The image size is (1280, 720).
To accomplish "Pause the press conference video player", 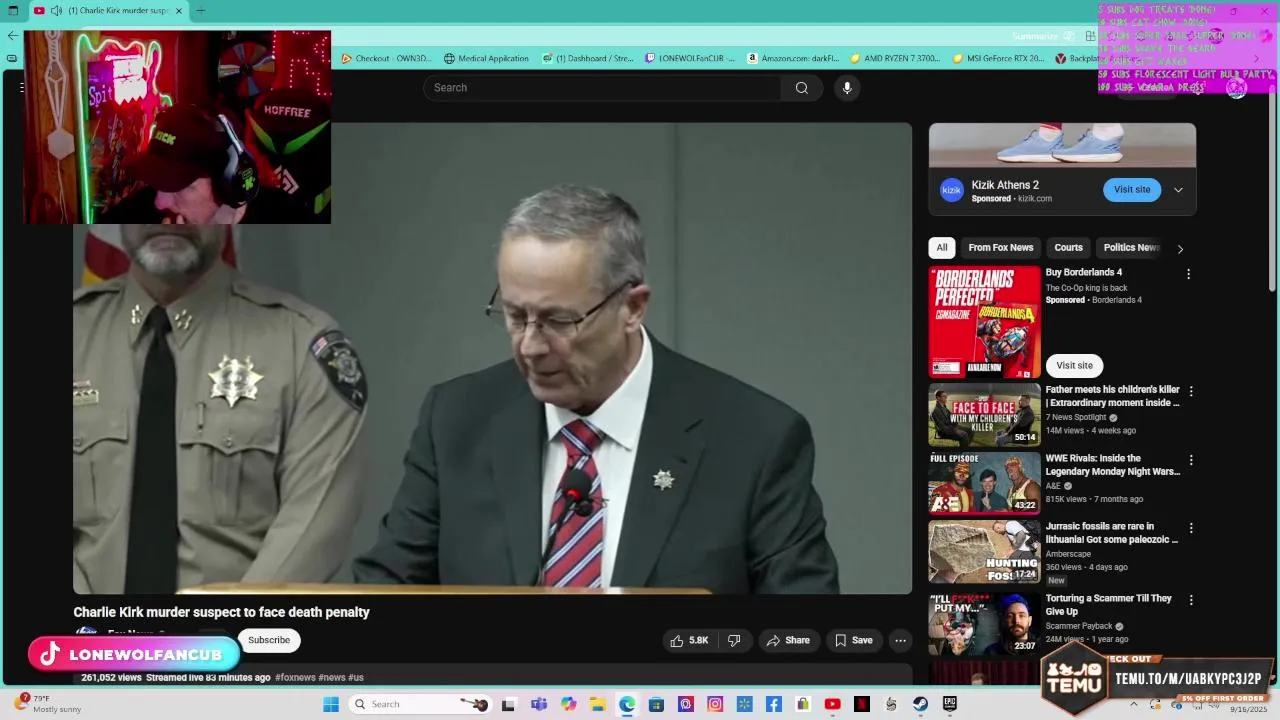I will [492, 358].
